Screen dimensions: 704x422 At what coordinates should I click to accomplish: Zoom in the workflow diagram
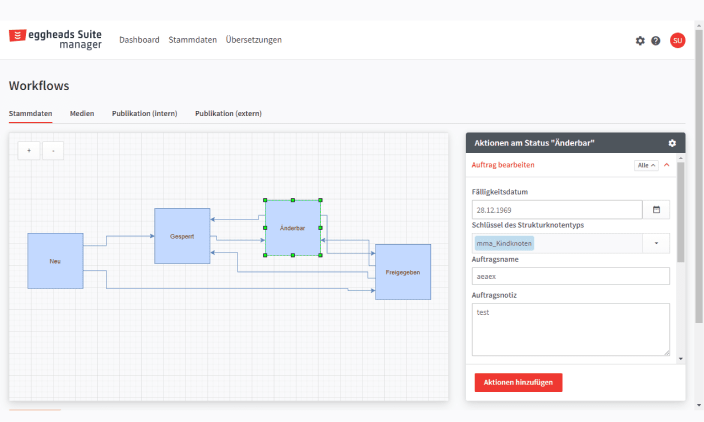tap(28, 150)
